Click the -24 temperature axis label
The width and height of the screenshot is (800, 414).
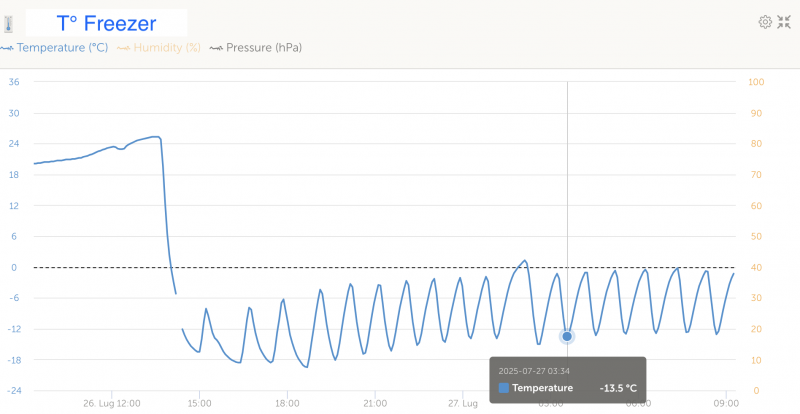click(13, 391)
